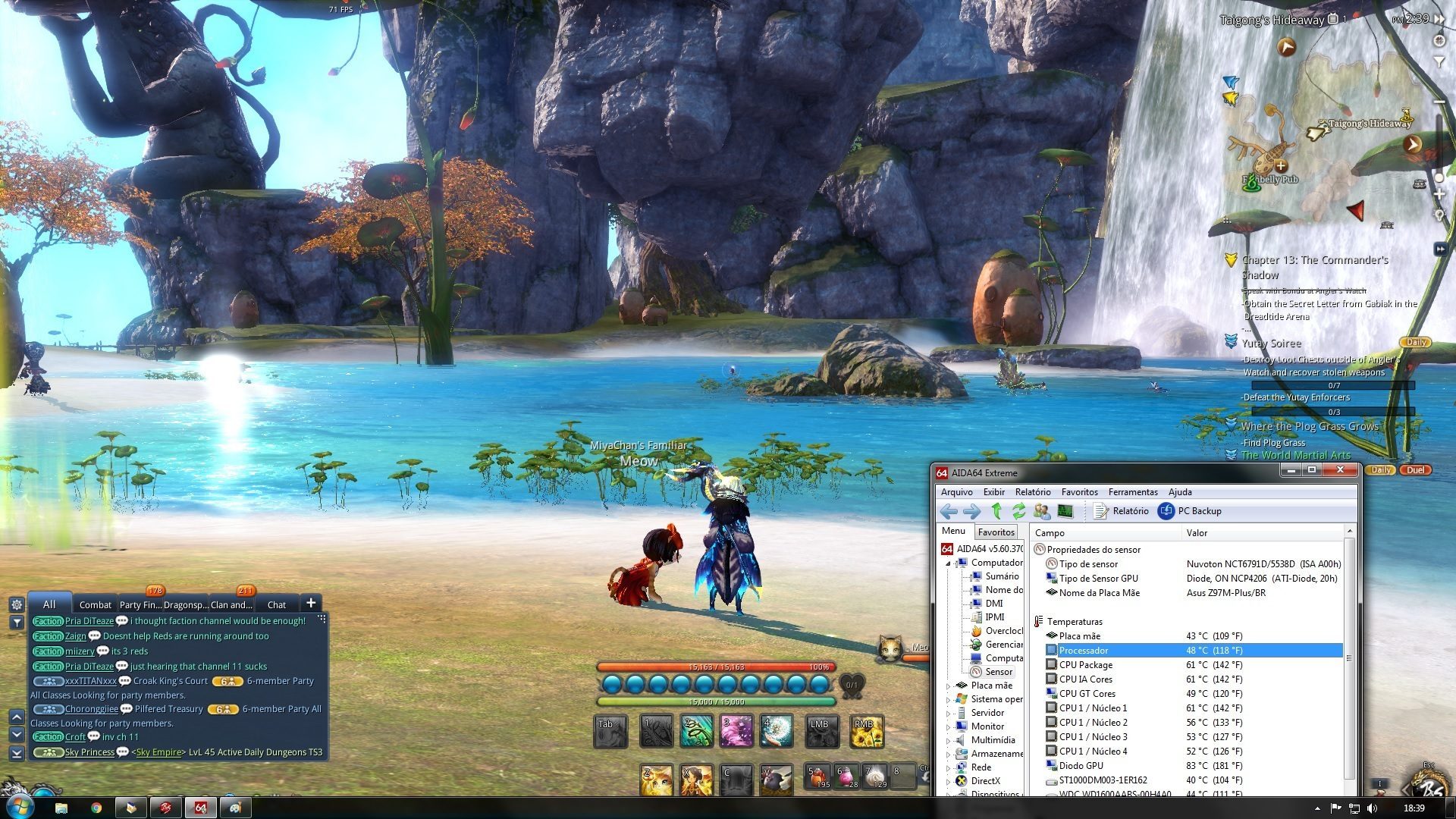Activate skill slot 3 petal storm icon
The image size is (1456, 819).
(736, 731)
